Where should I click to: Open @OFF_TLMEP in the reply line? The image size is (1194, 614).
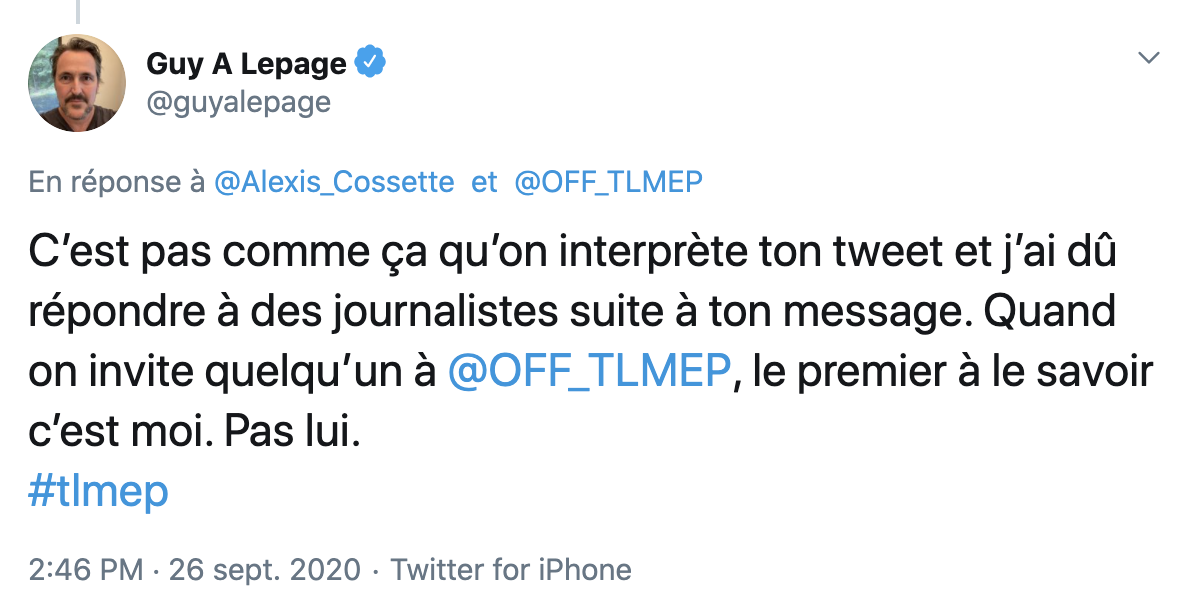[608, 182]
